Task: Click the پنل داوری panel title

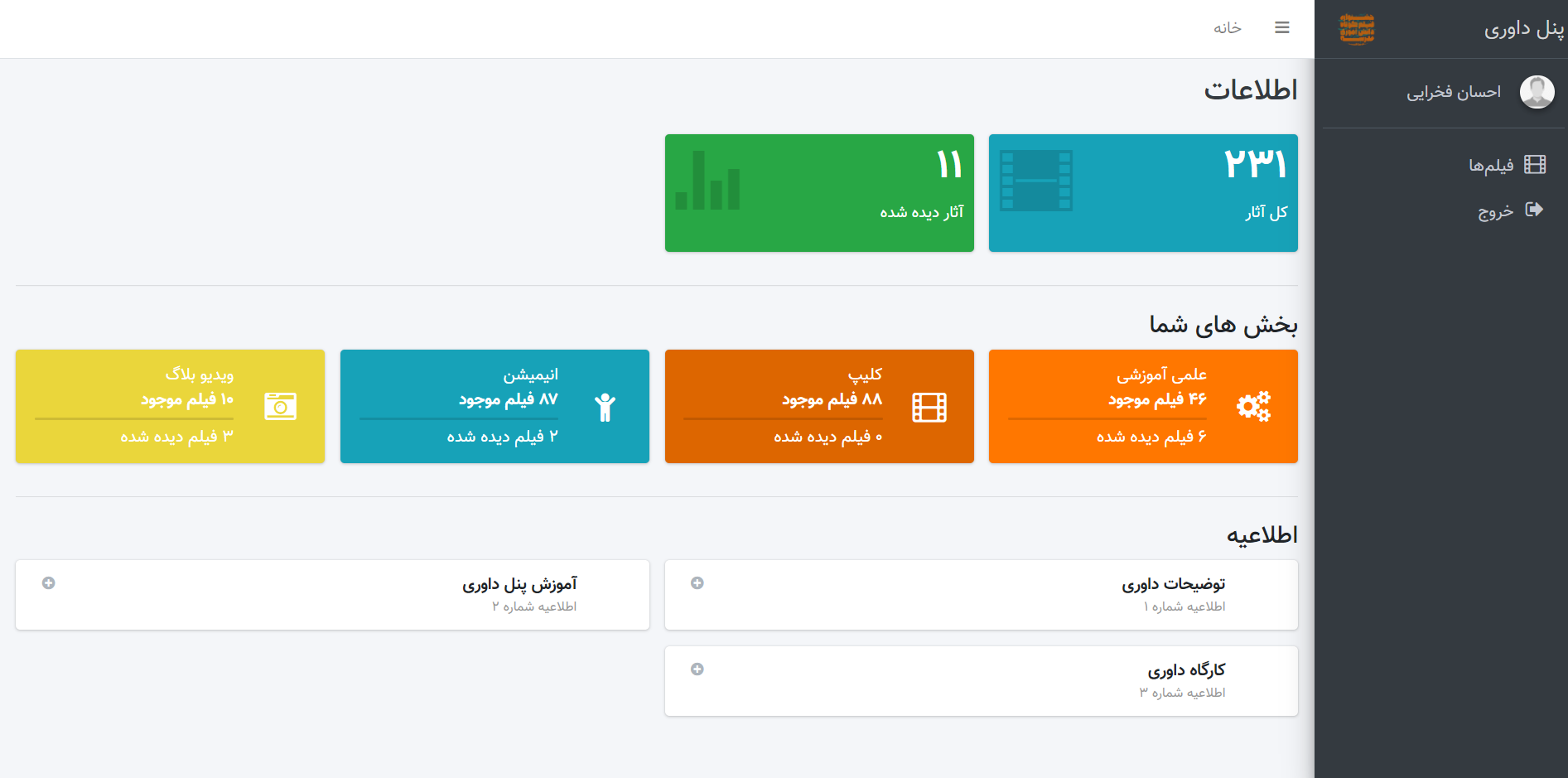Action: pyautogui.click(x=1523, y=29)
